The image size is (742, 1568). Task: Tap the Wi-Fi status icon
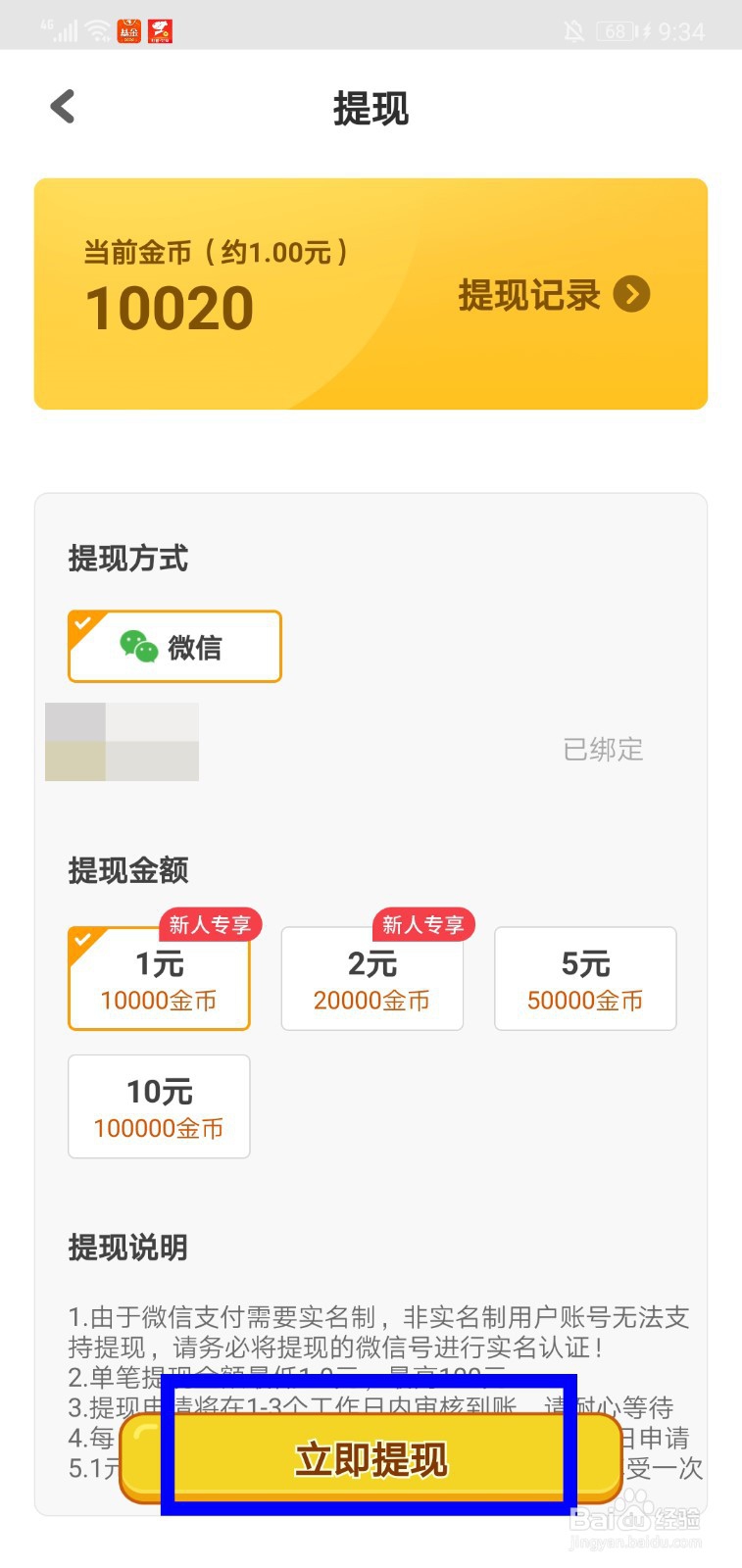98,31
